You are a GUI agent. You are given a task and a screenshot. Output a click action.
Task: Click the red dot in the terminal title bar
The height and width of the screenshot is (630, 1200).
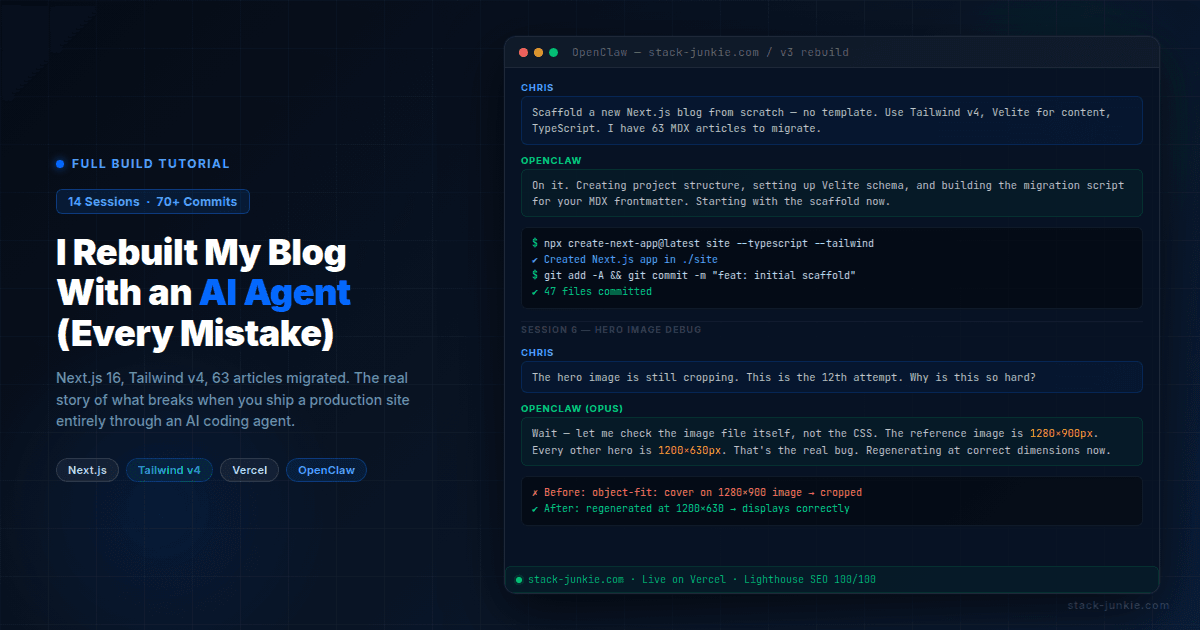523,52
